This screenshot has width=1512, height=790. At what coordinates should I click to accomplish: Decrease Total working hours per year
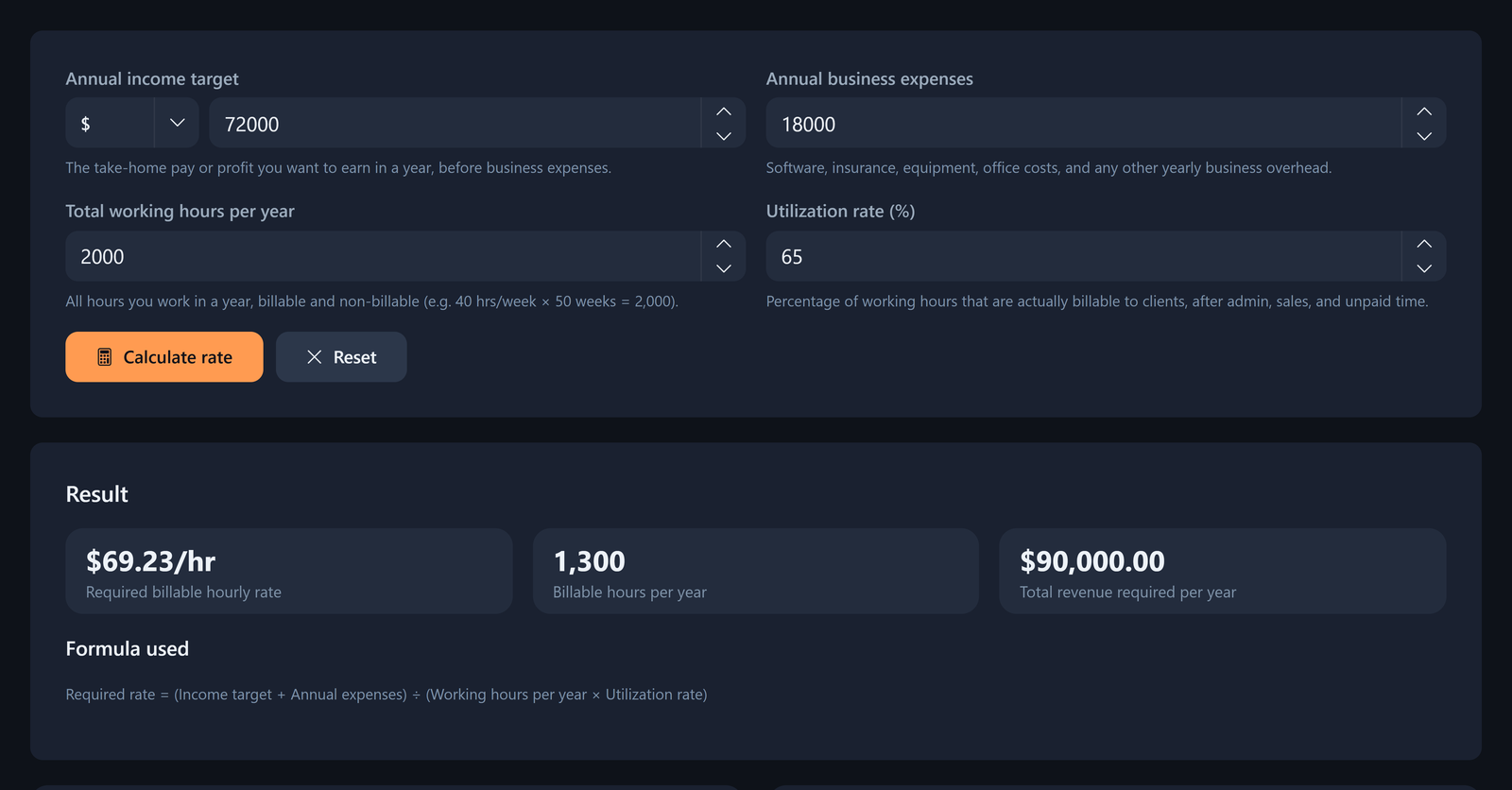(724, 268)
